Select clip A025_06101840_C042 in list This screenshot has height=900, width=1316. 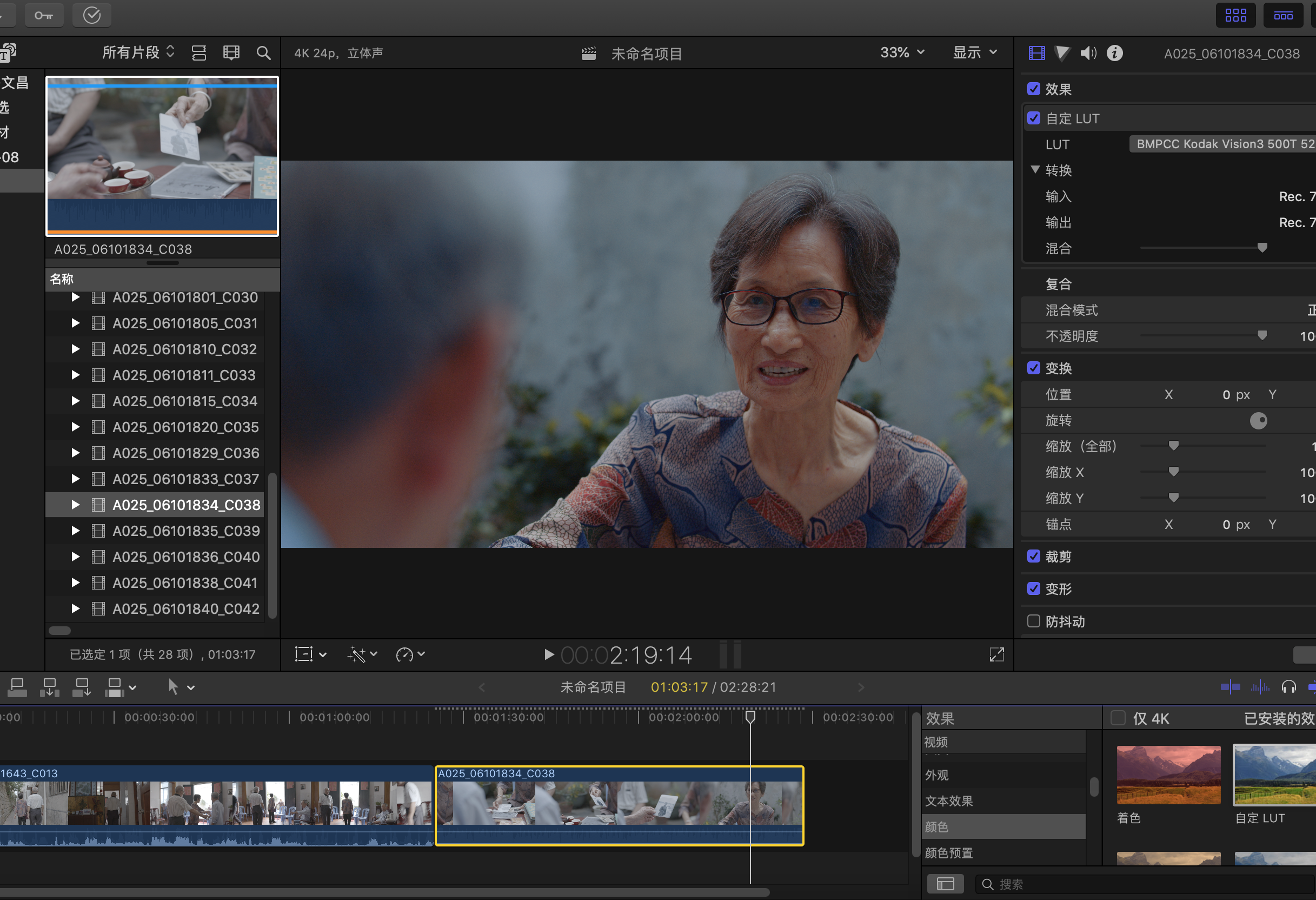[x=155, y=609]
